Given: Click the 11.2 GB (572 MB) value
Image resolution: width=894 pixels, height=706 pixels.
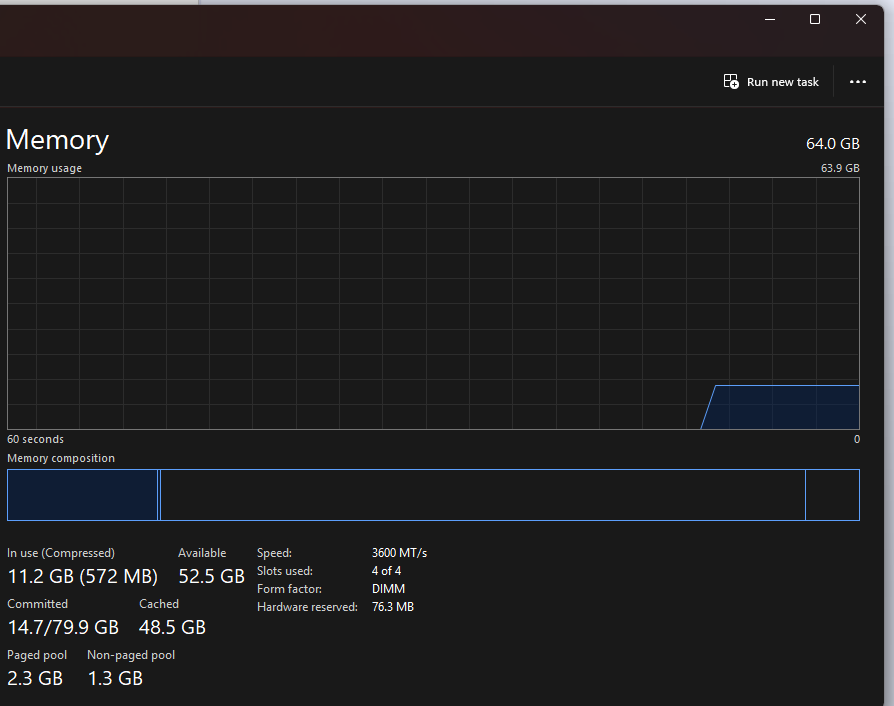Looking at the screenshot, I should coord(83,577).
